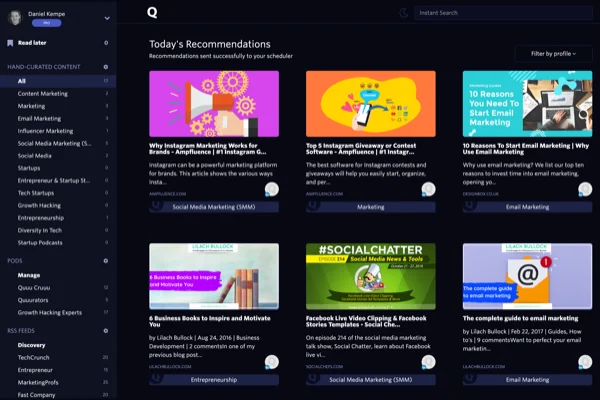
Task: Open the #SocialChatter thumbnail
Action: coord(370,276)
